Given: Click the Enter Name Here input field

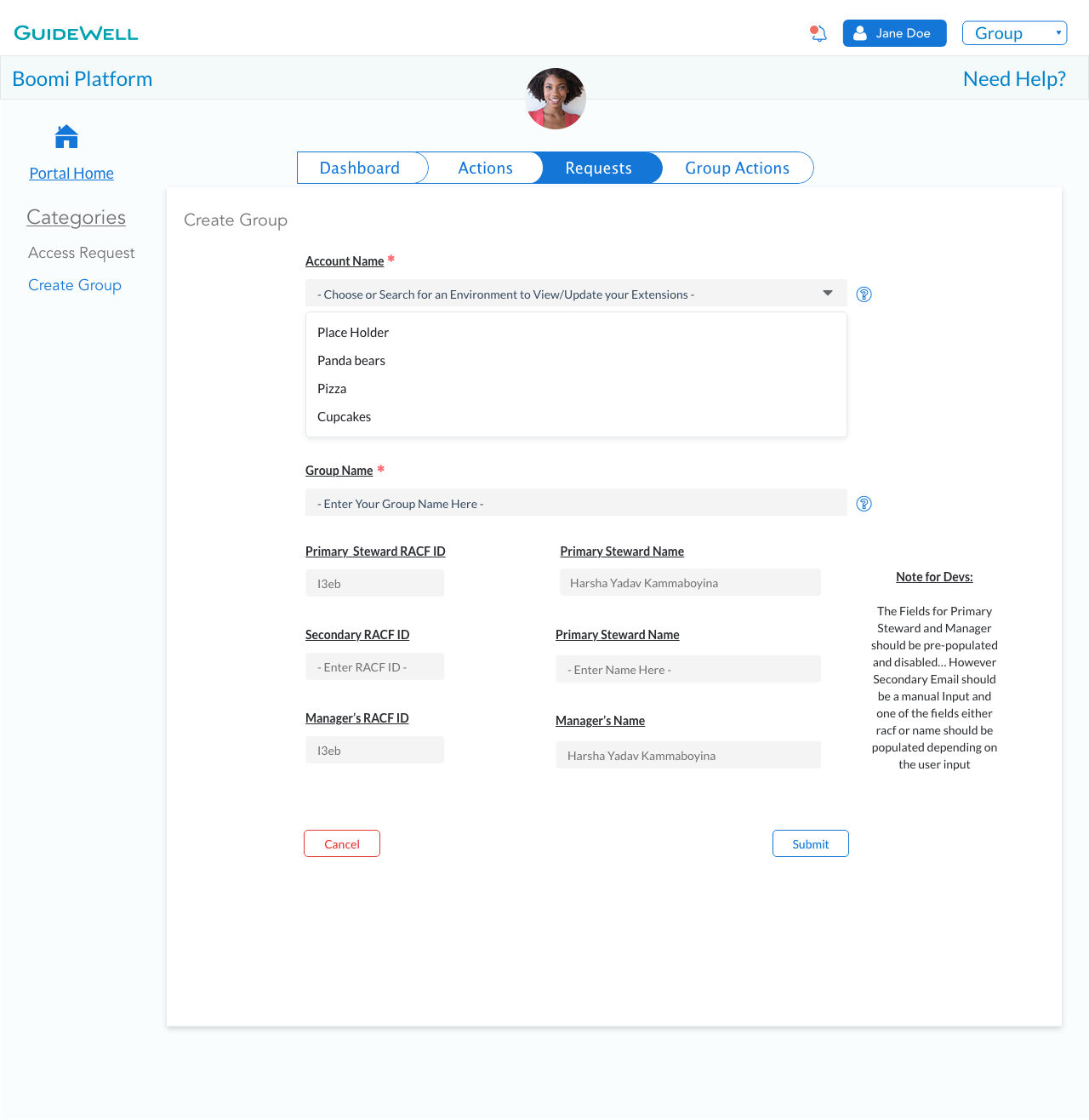Looking at the screenshot, I should [688, 669].
